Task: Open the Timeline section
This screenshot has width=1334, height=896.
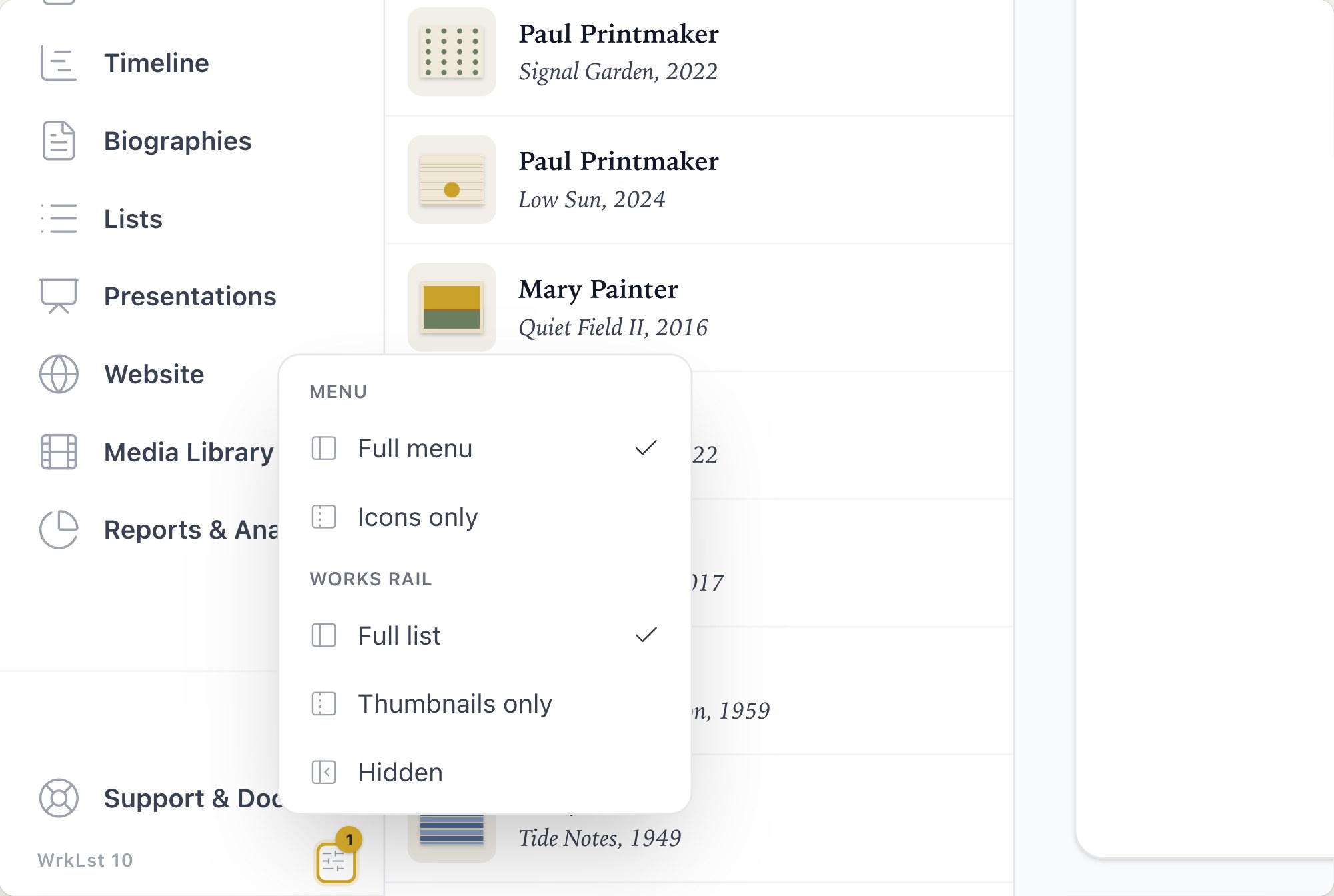Action: tap(157, 63)
